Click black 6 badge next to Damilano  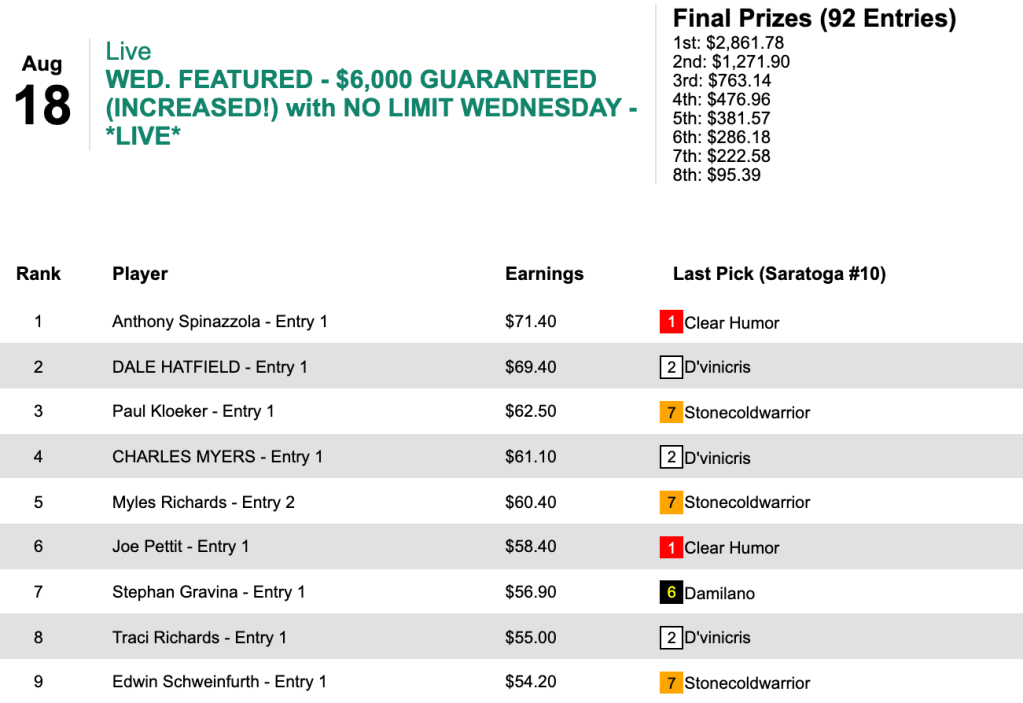[x=670, y=592]
